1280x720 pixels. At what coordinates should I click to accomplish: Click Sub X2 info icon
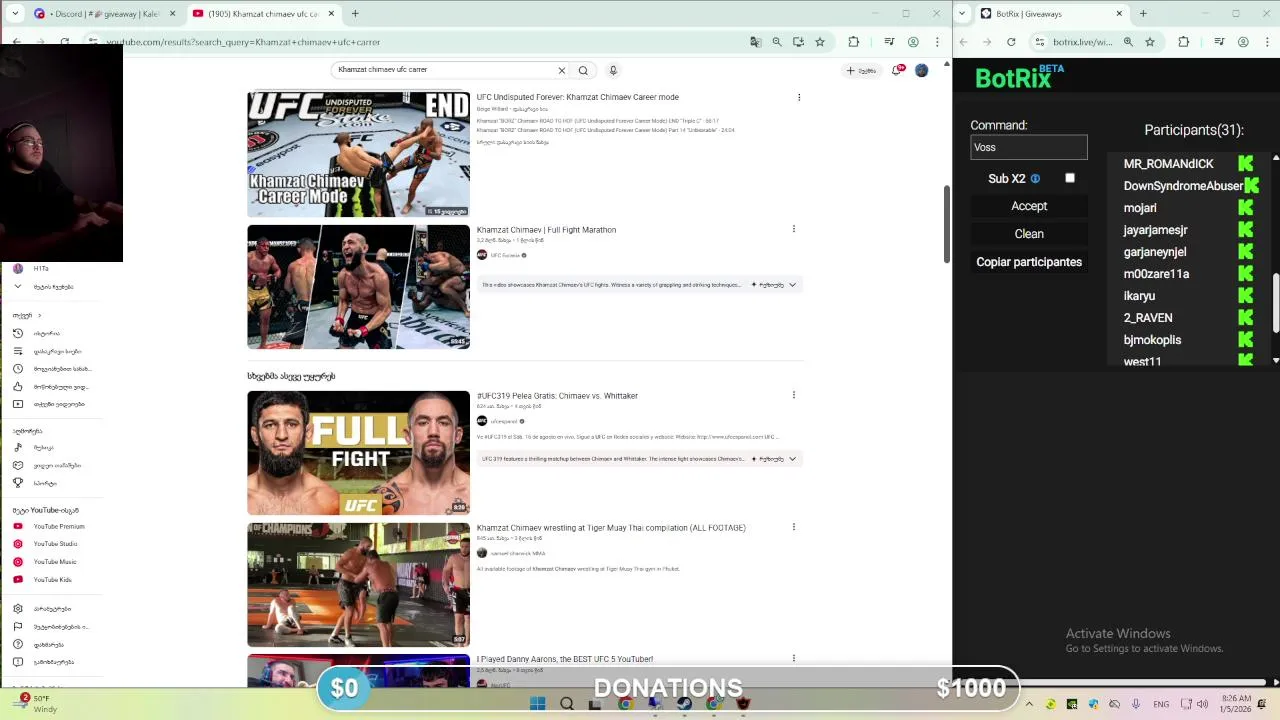coord(1035,179)
